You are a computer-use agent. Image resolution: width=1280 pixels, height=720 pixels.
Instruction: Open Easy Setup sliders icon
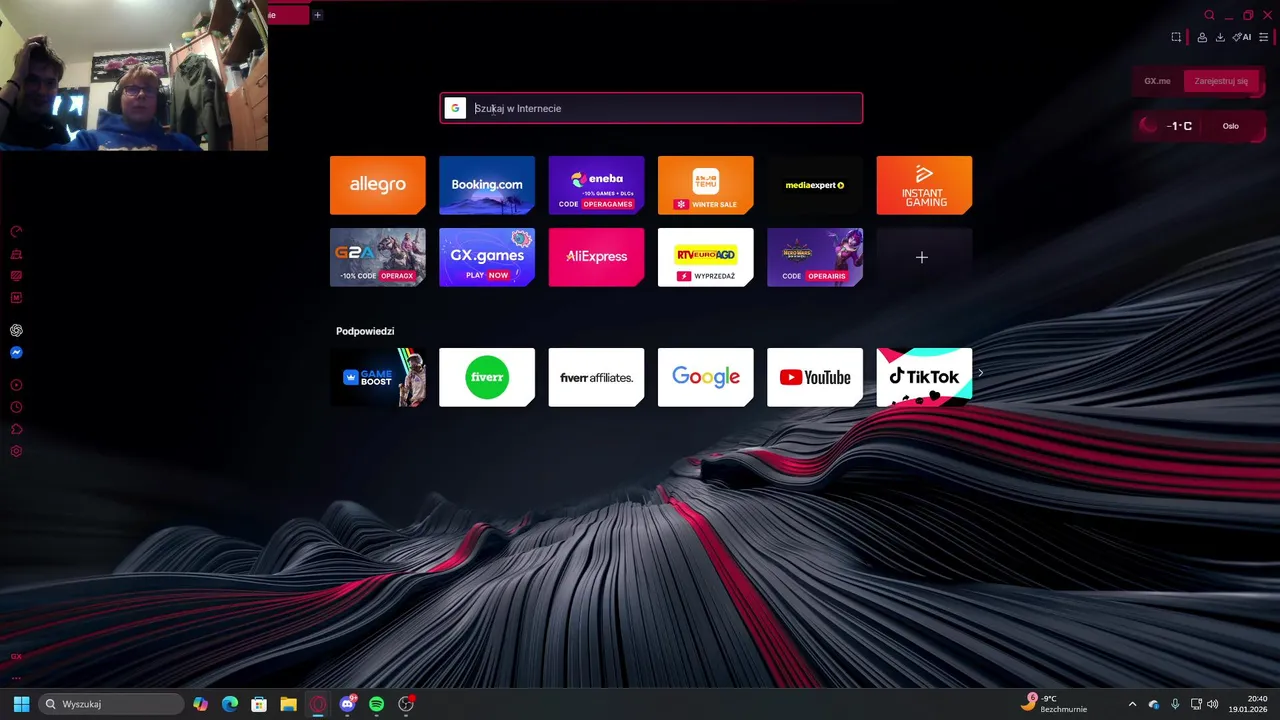click(1264, 37)
